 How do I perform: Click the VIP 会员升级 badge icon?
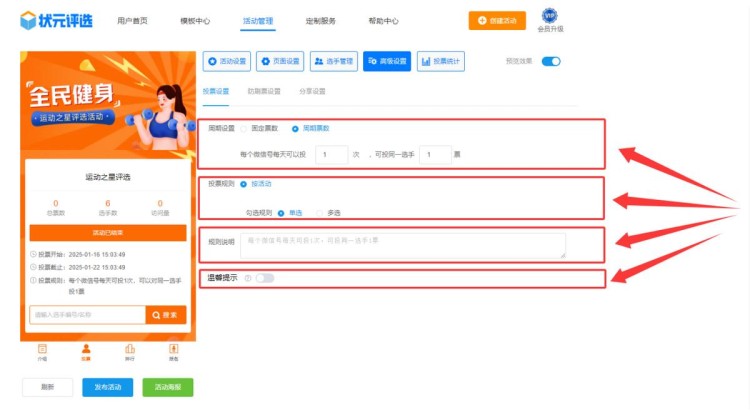[x=550, y=15]
